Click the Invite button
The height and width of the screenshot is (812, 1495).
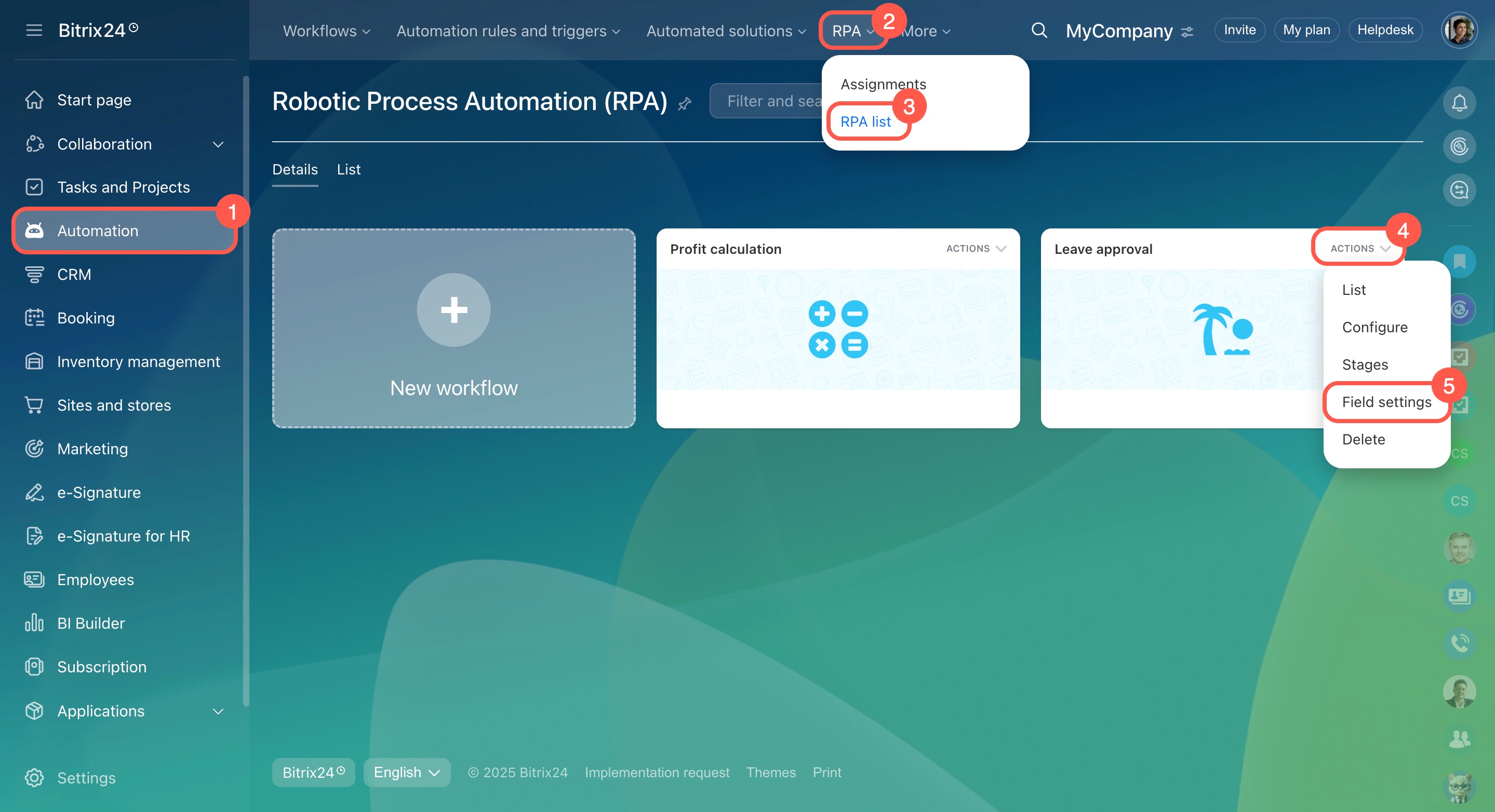tap(1239, 30)
